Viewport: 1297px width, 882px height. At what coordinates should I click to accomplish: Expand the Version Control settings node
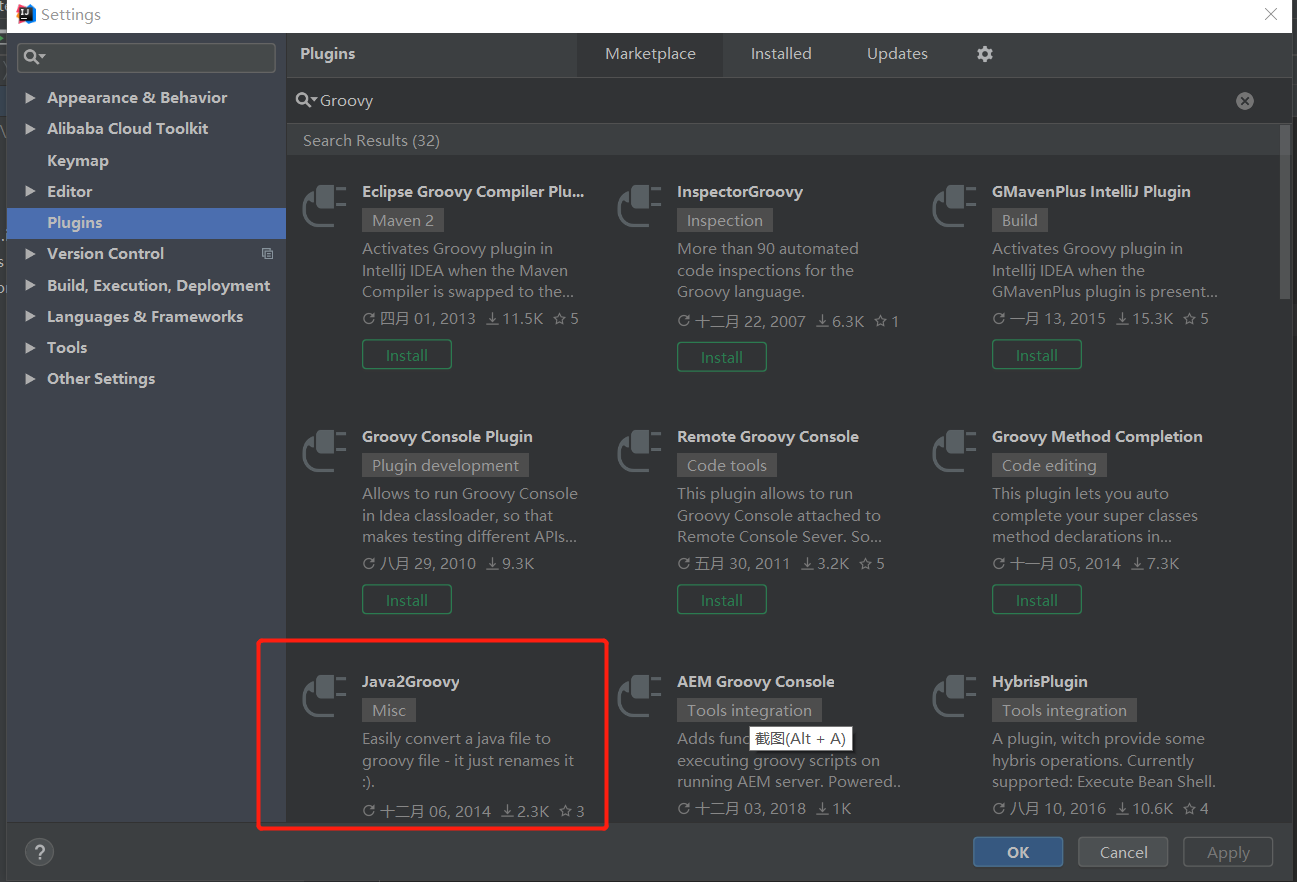pyautogui.click(x=30, y=254)
